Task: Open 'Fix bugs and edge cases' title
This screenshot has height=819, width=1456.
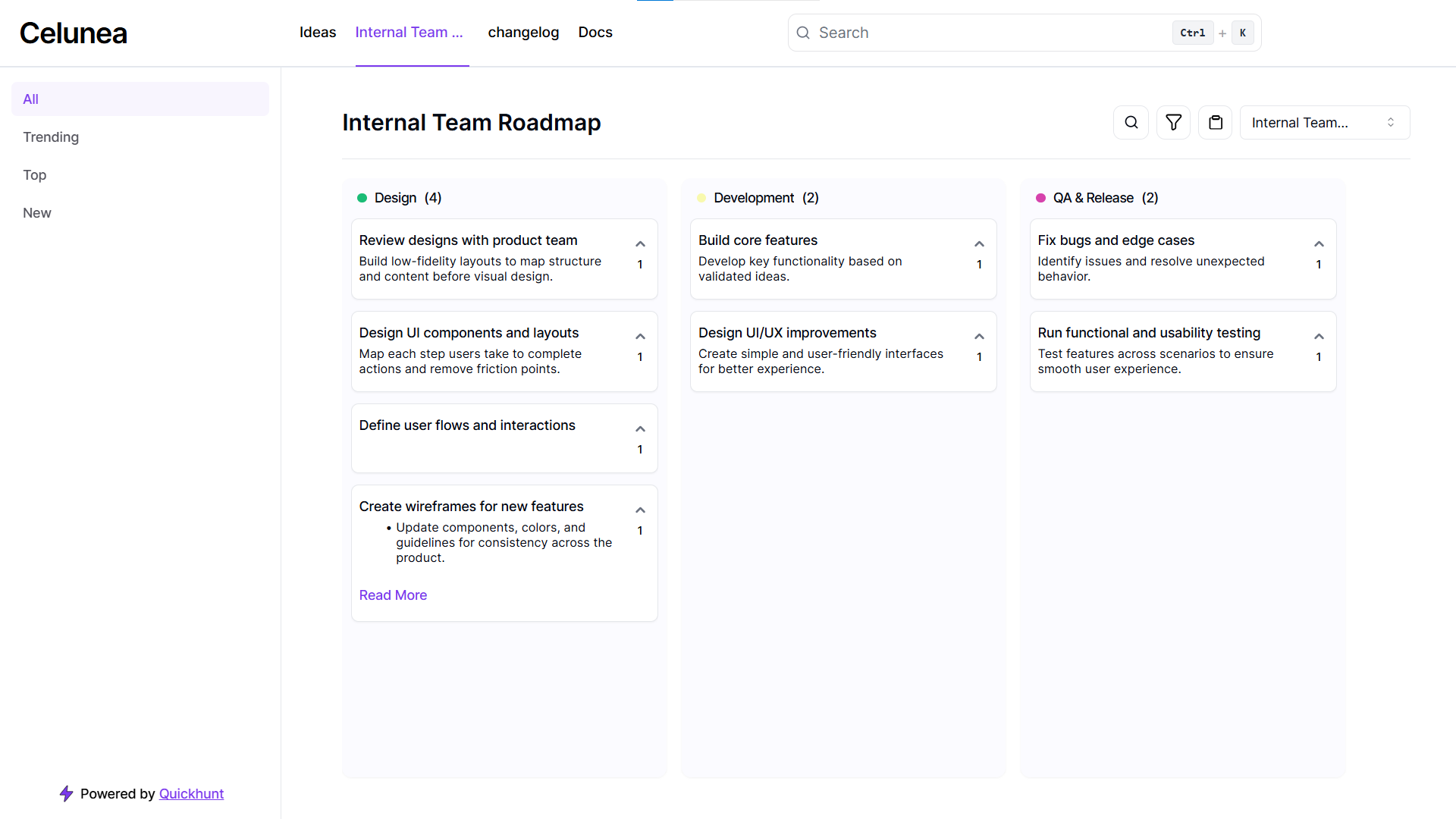Action: [x=1116, y=240]
